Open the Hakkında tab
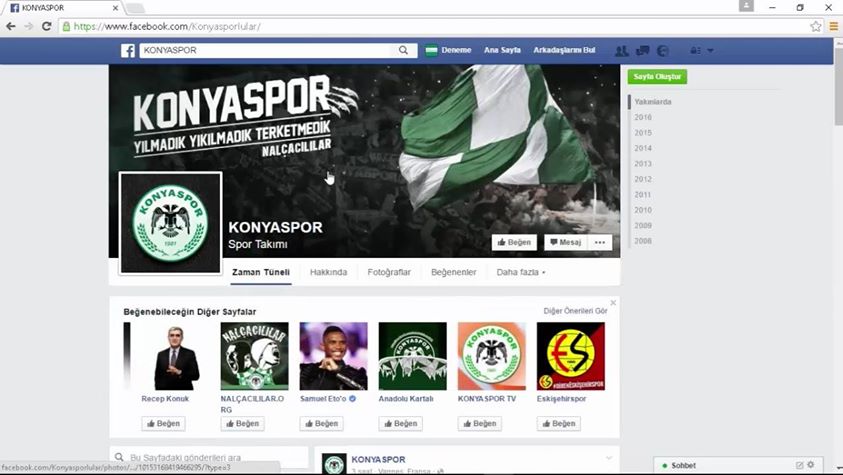 [x=328, y=272]
